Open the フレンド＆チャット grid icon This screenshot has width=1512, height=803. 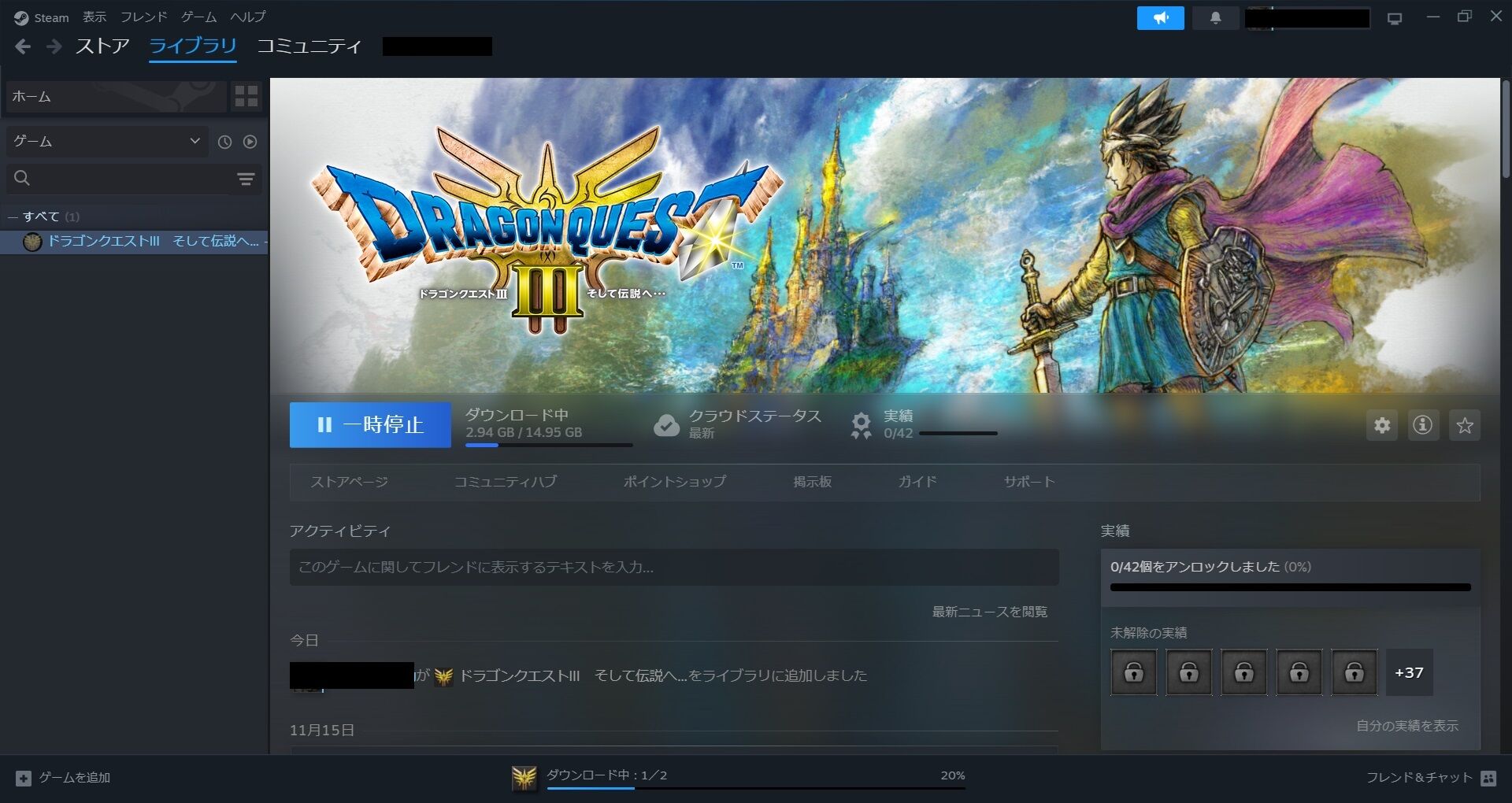tap(1488, 778)
